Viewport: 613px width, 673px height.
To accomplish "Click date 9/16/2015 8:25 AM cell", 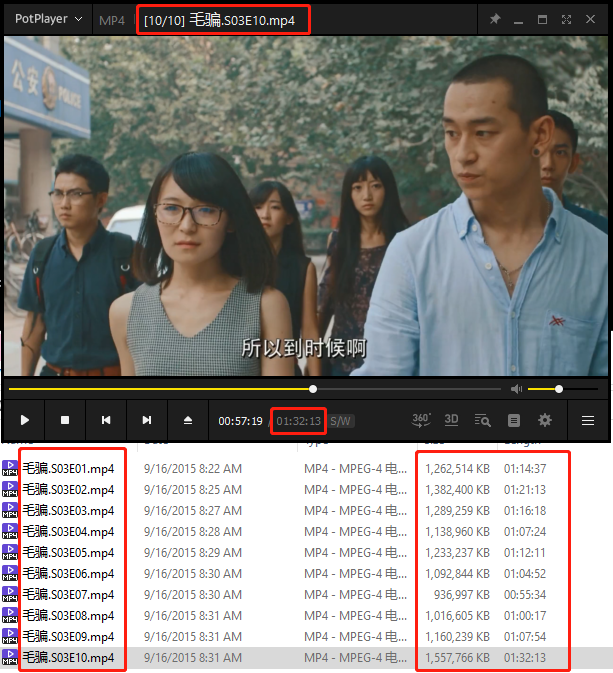I will pyautogui.click(x=193, y=490).
